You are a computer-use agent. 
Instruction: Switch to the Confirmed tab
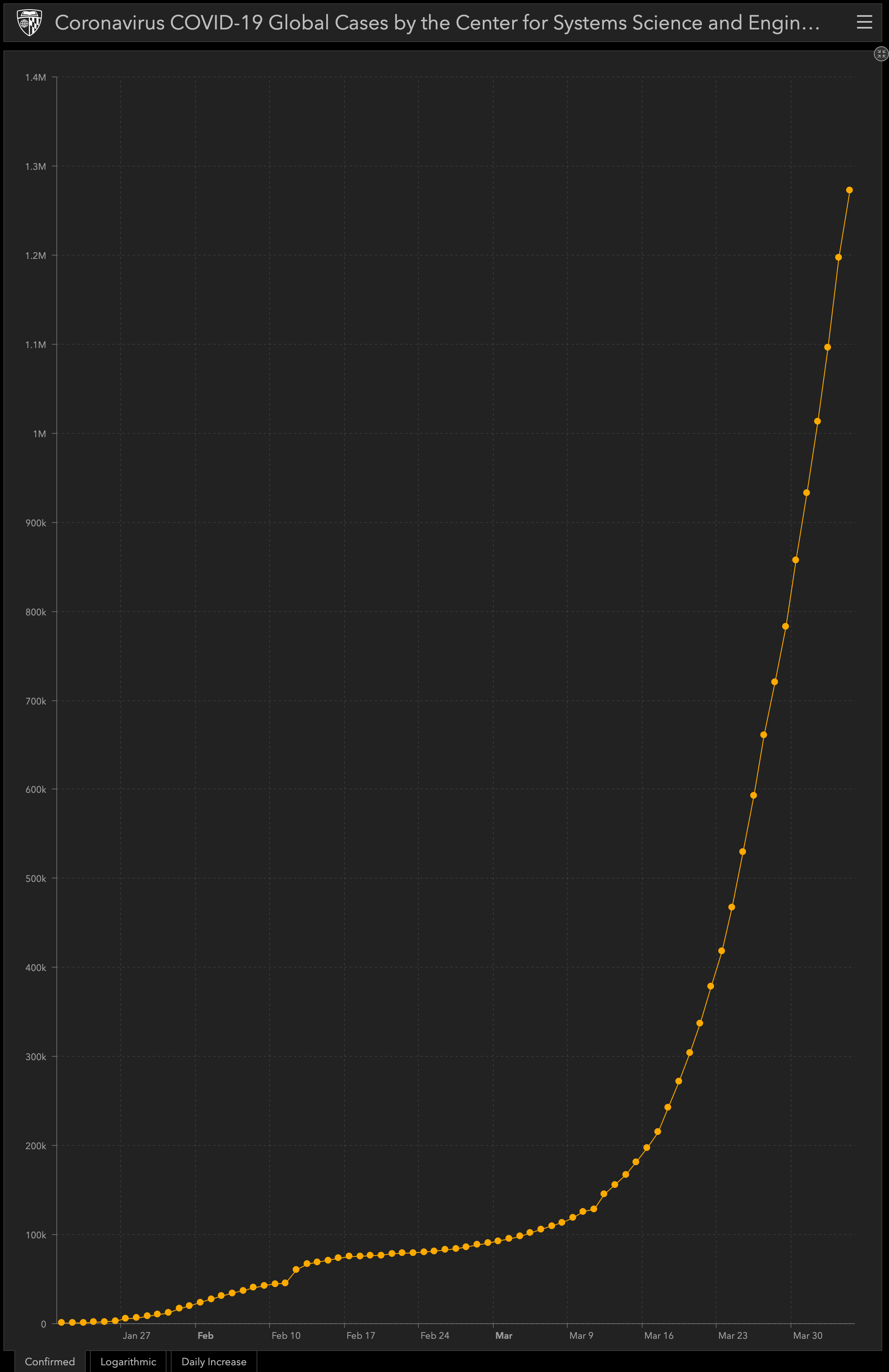pos(50,1361)
